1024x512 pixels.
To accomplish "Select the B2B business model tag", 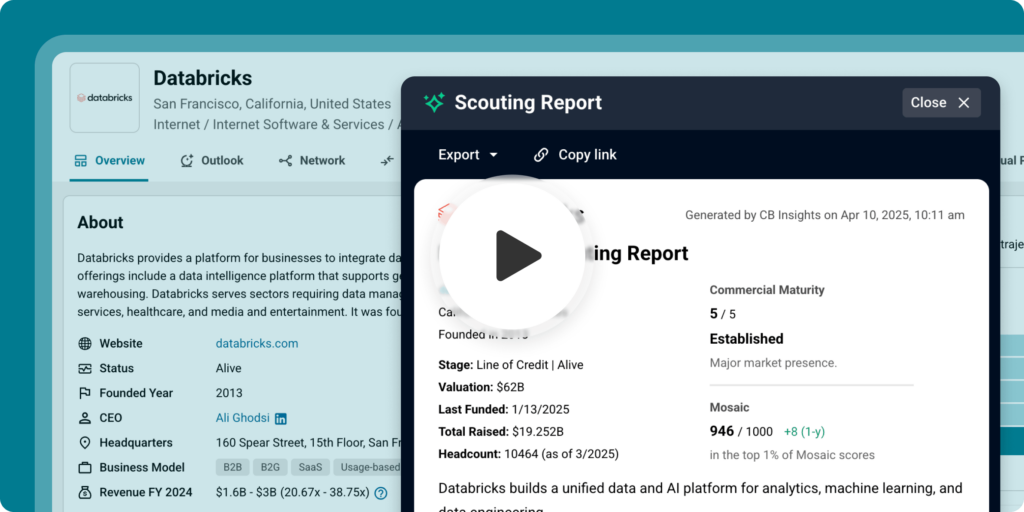I will tap(232, 468).
